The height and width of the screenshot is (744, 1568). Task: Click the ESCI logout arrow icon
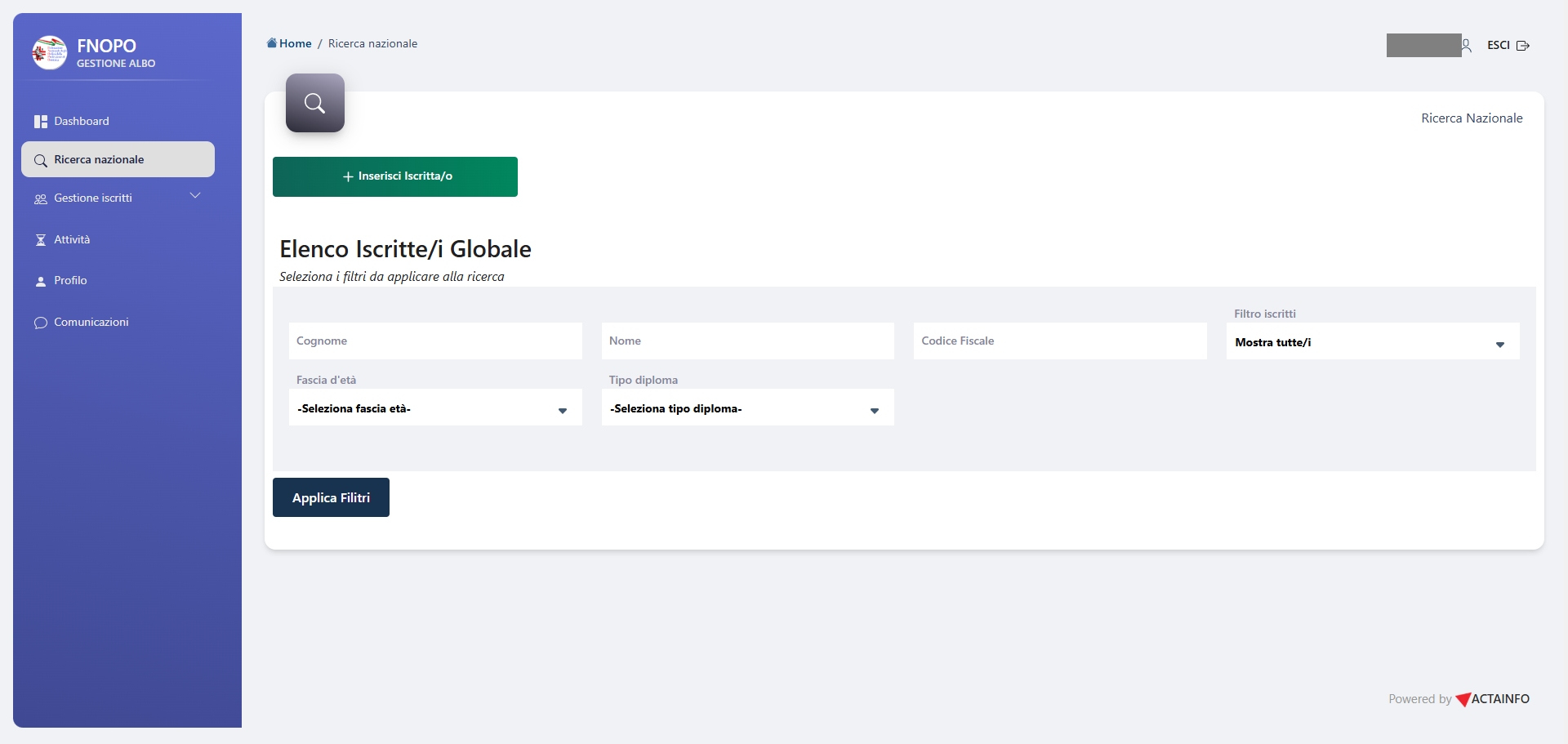[x=1522, y=46]
